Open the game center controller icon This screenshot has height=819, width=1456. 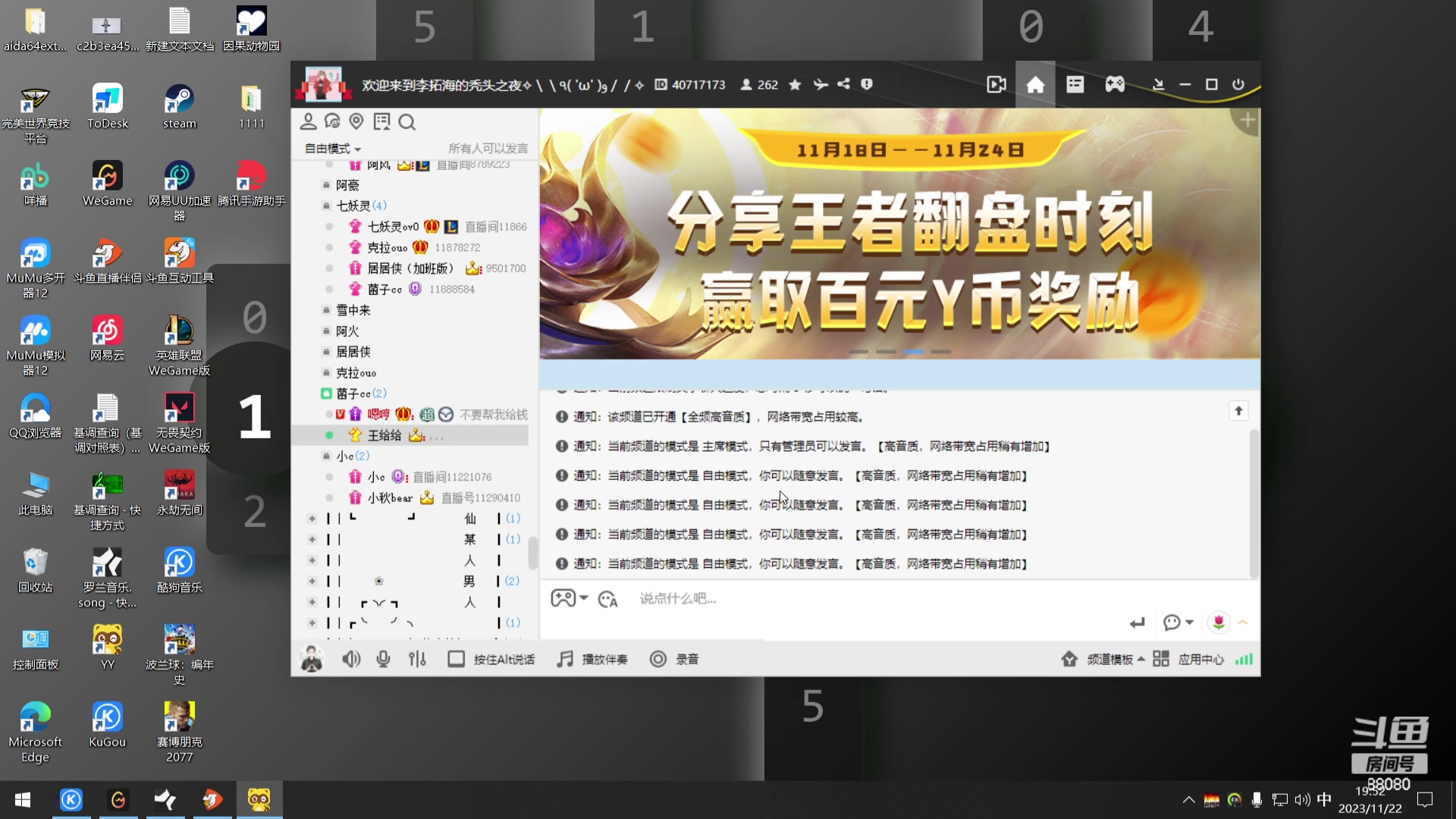[x=1116, y=84]
